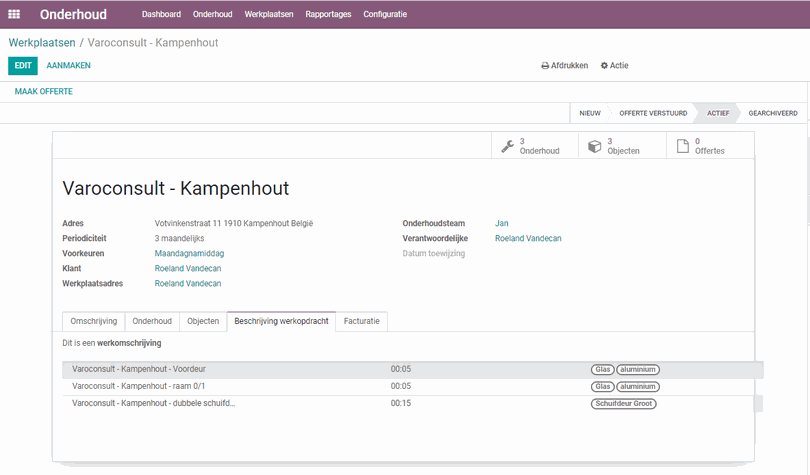Click the Schuifdeur Groot tag
810x475 pixels.
624,404
